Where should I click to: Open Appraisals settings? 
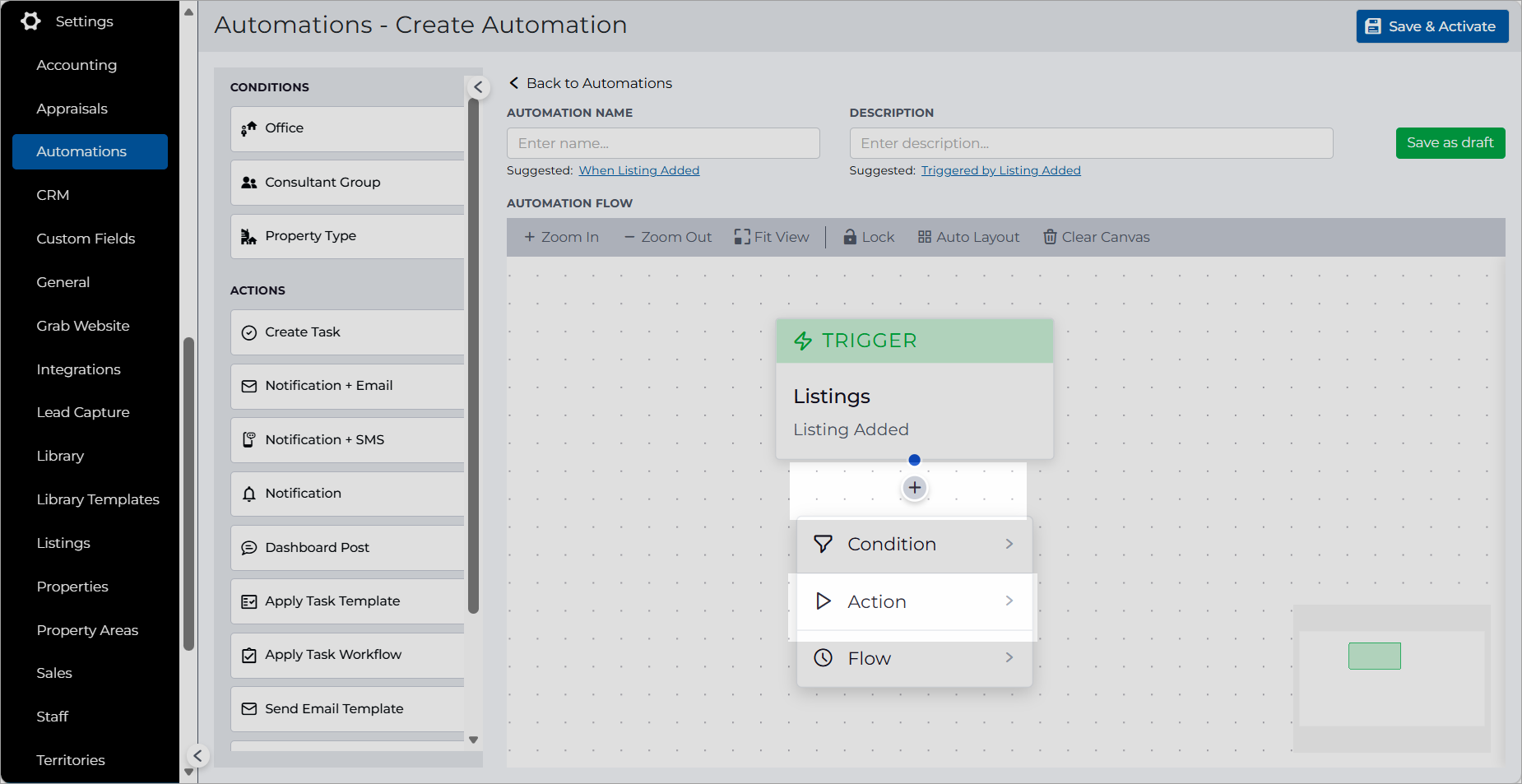pos(72,109)
